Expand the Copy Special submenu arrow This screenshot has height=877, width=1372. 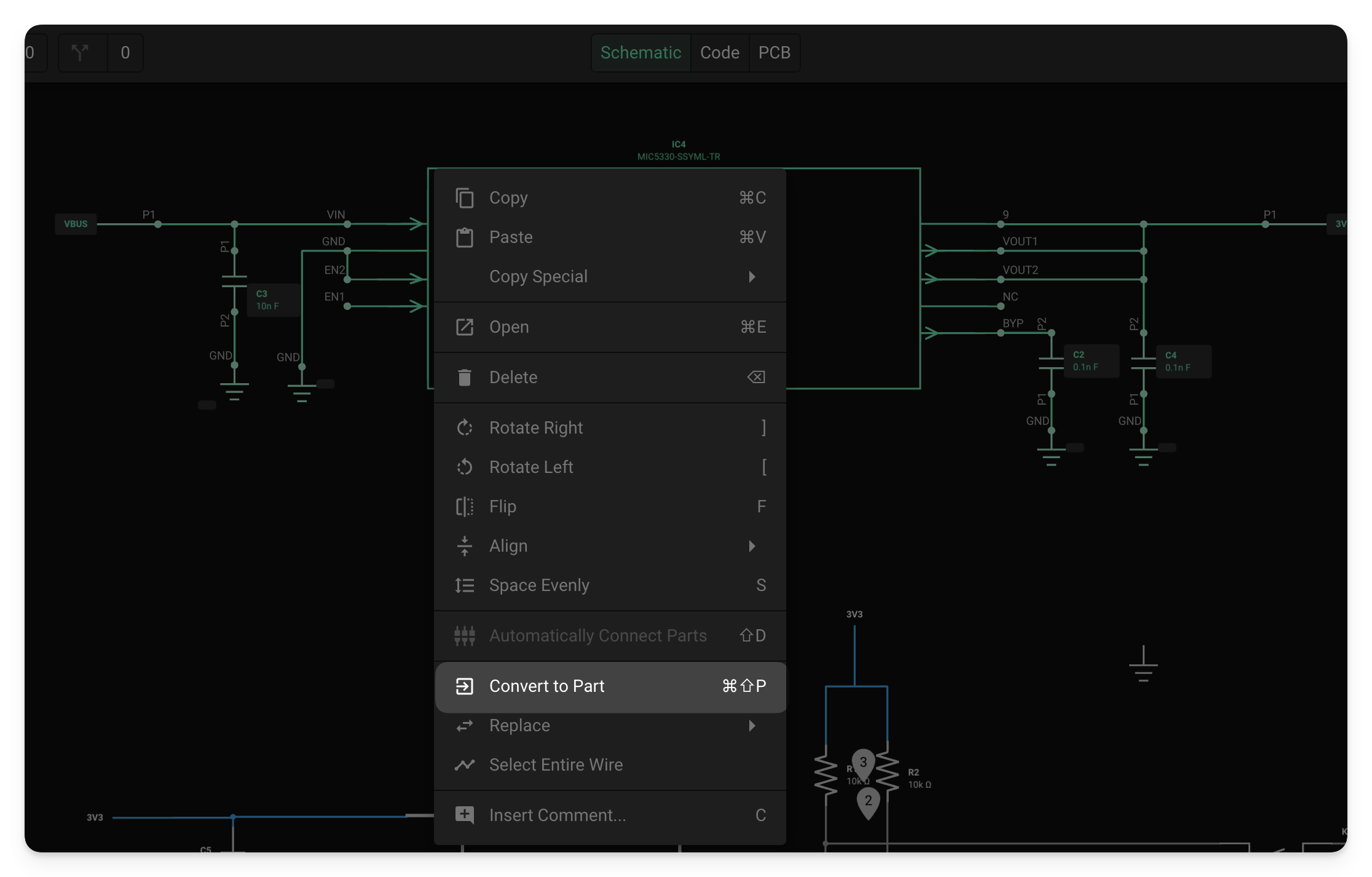point(752,277)
